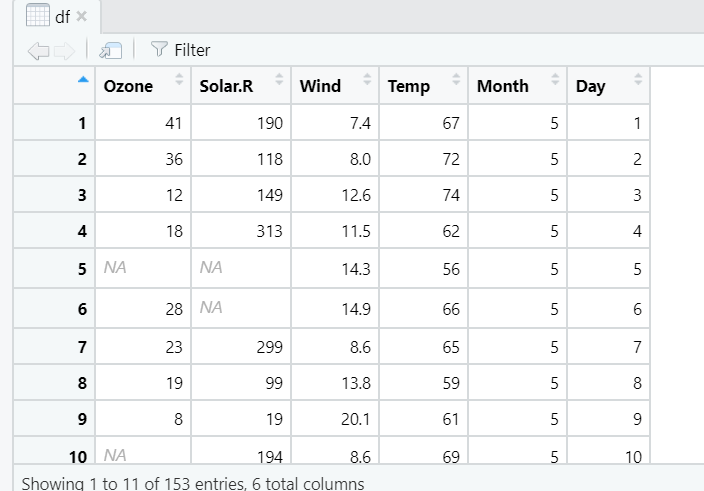Close the df tab
The height and width of the screenshot is (491, 704).
tap(81, 16)
